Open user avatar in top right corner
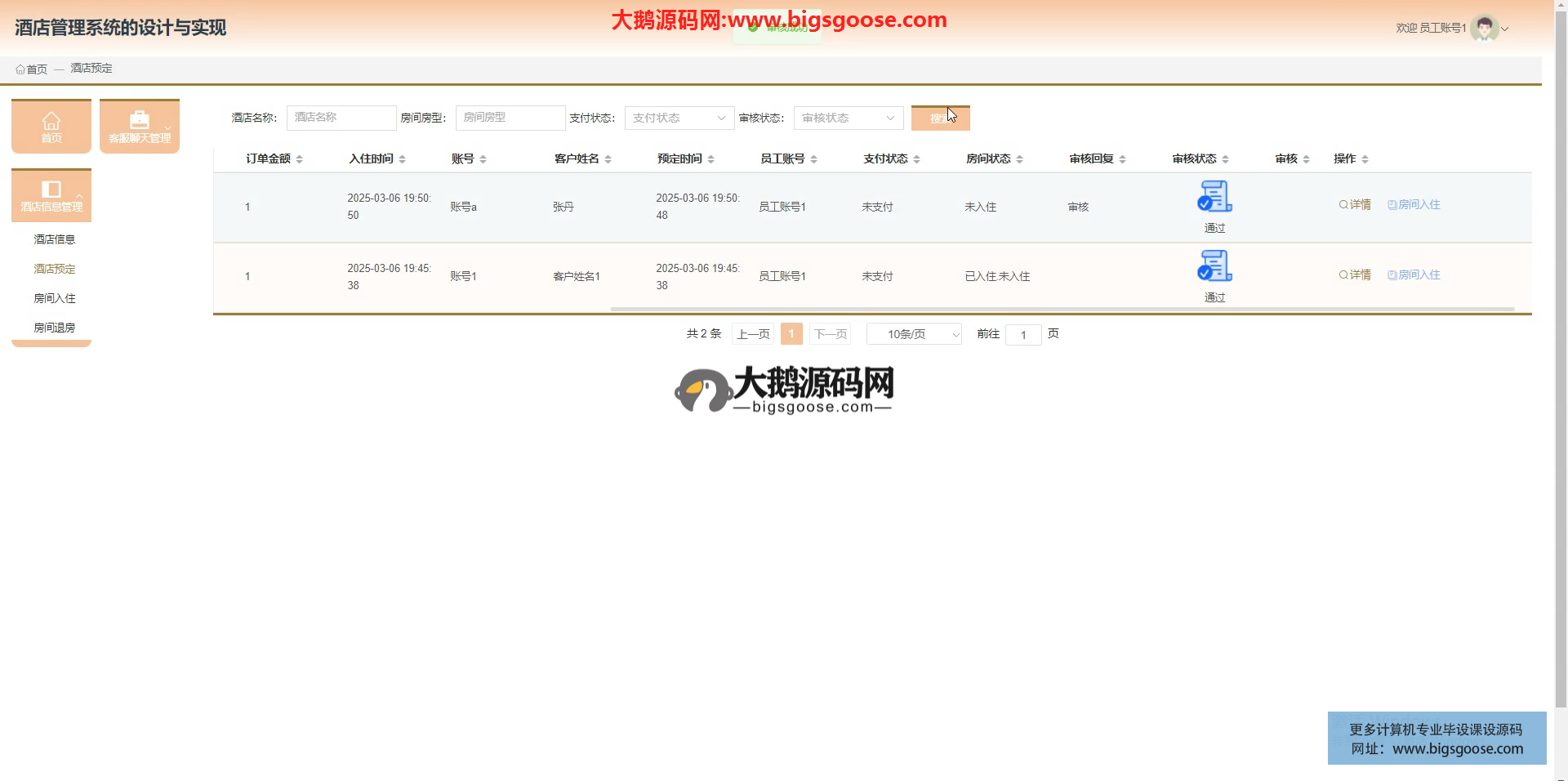 pyautogui.click(x=1484, y=28)
